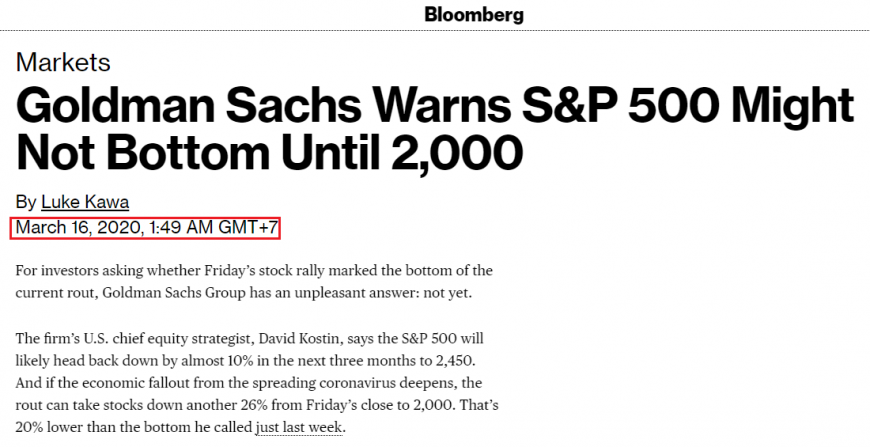Open author Luke Kawa's profile link
The image size is (870, 447).
(x=87, y=201)
